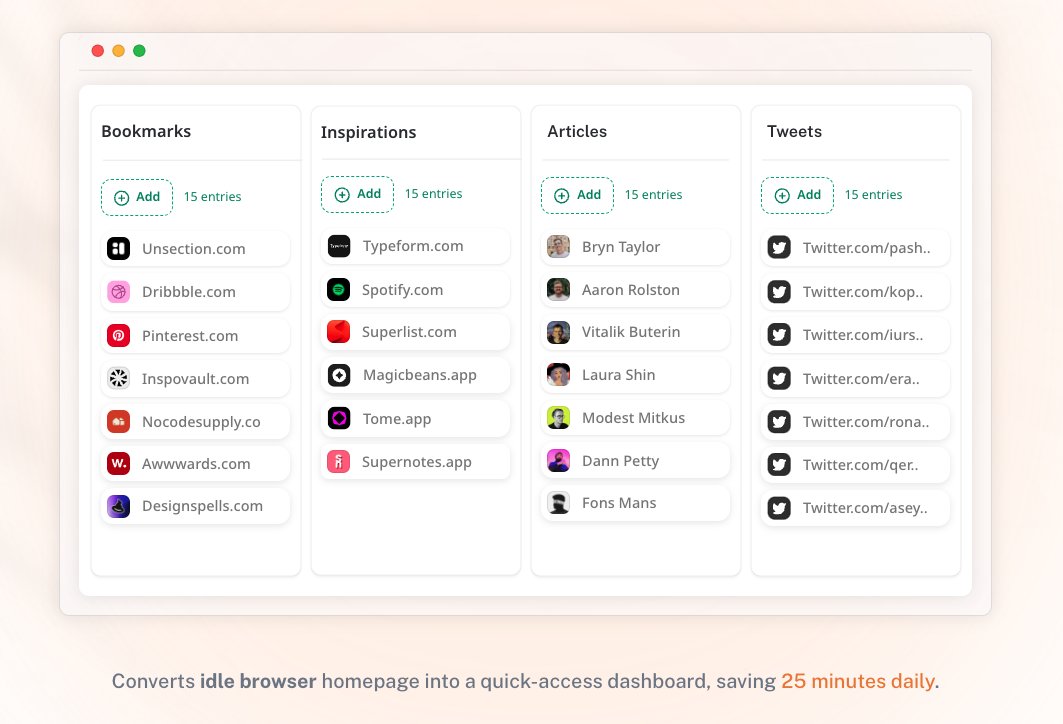This screenshot has width=1063, height=724.
Task: Open the Twitter.com/kop tweet entry
Action: [x=855, y=291]
